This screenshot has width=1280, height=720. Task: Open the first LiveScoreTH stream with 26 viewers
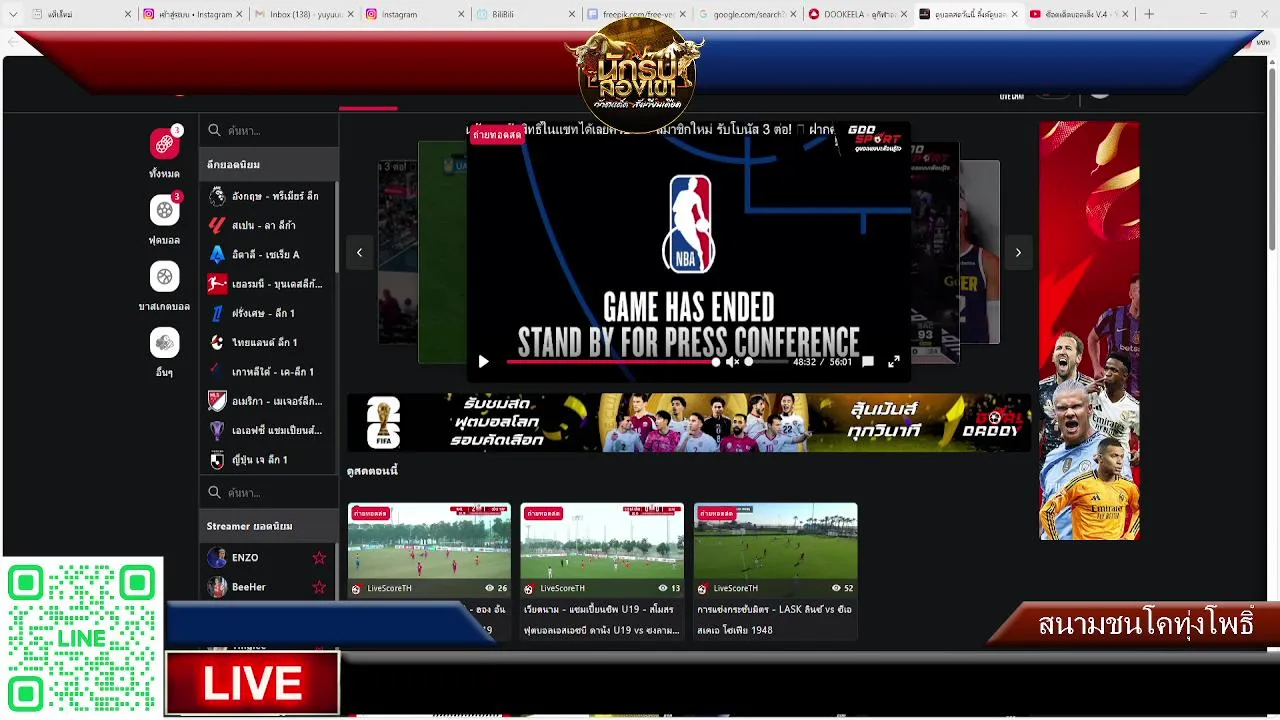[429, 541]
